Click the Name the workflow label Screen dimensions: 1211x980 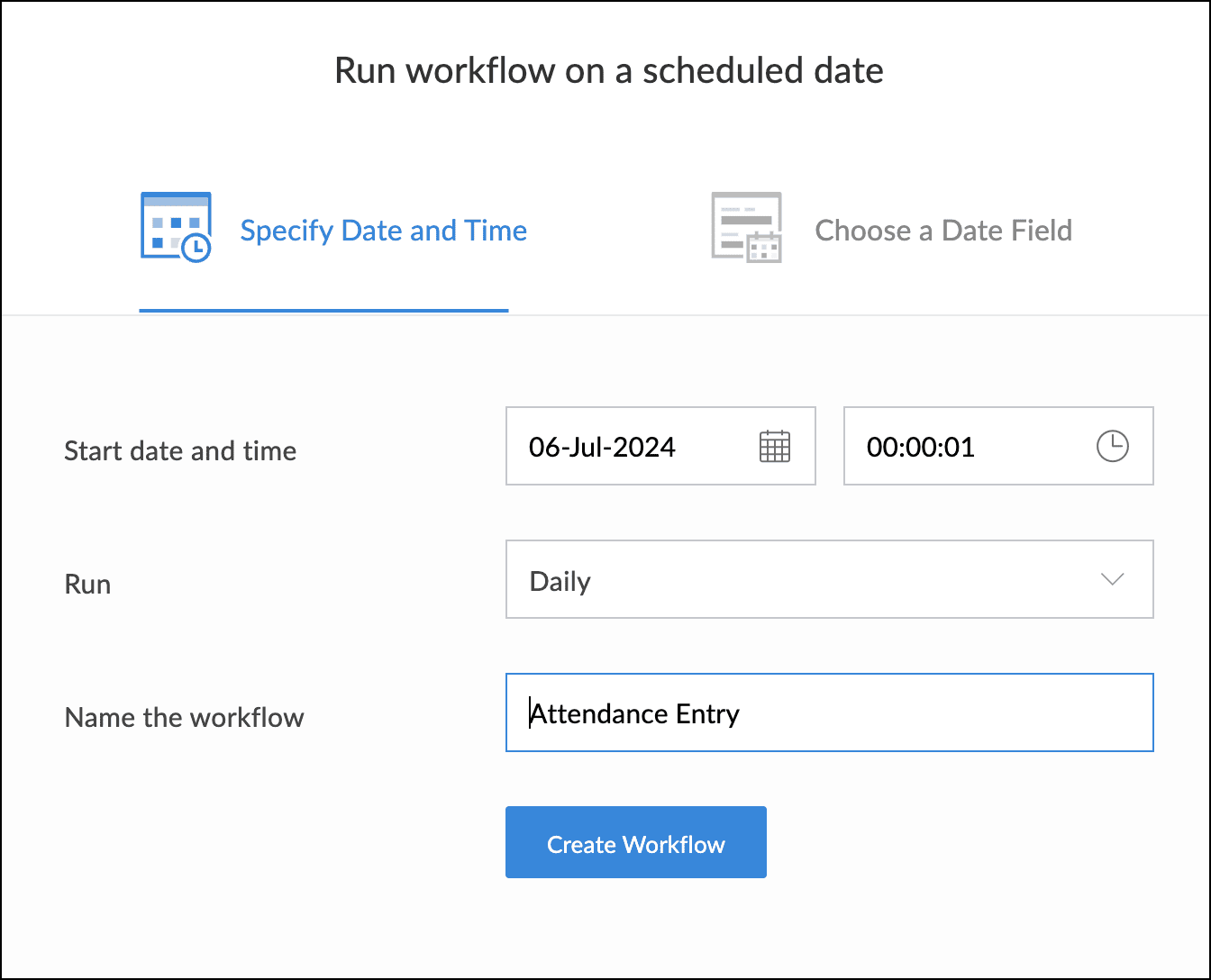pyautogui.click(x=185, y=718)
